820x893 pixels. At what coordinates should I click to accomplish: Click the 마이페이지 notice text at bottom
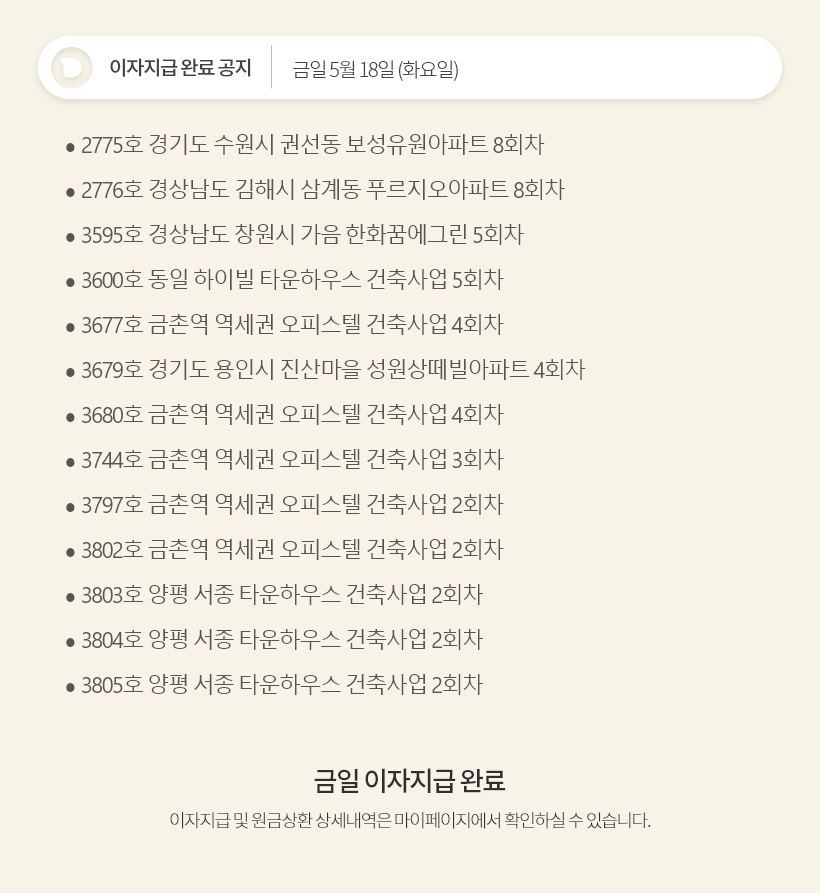410,820
